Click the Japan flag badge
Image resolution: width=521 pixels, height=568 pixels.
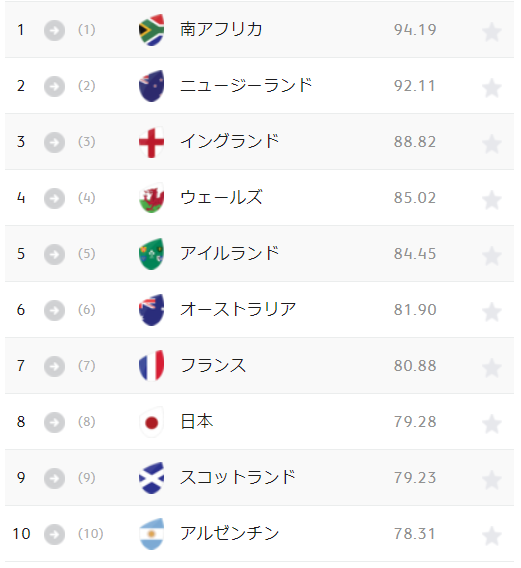click(151, 422)
